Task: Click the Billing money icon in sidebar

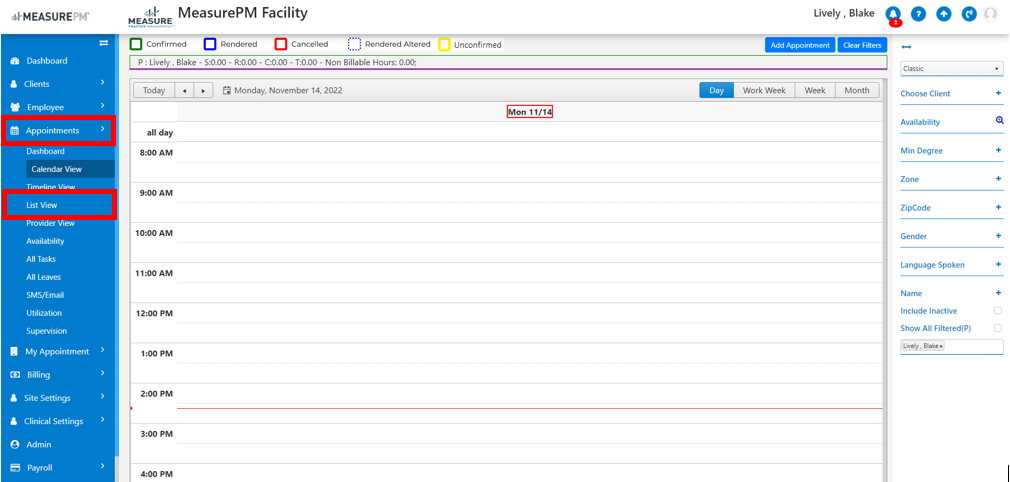Action: tap(15, 375)
